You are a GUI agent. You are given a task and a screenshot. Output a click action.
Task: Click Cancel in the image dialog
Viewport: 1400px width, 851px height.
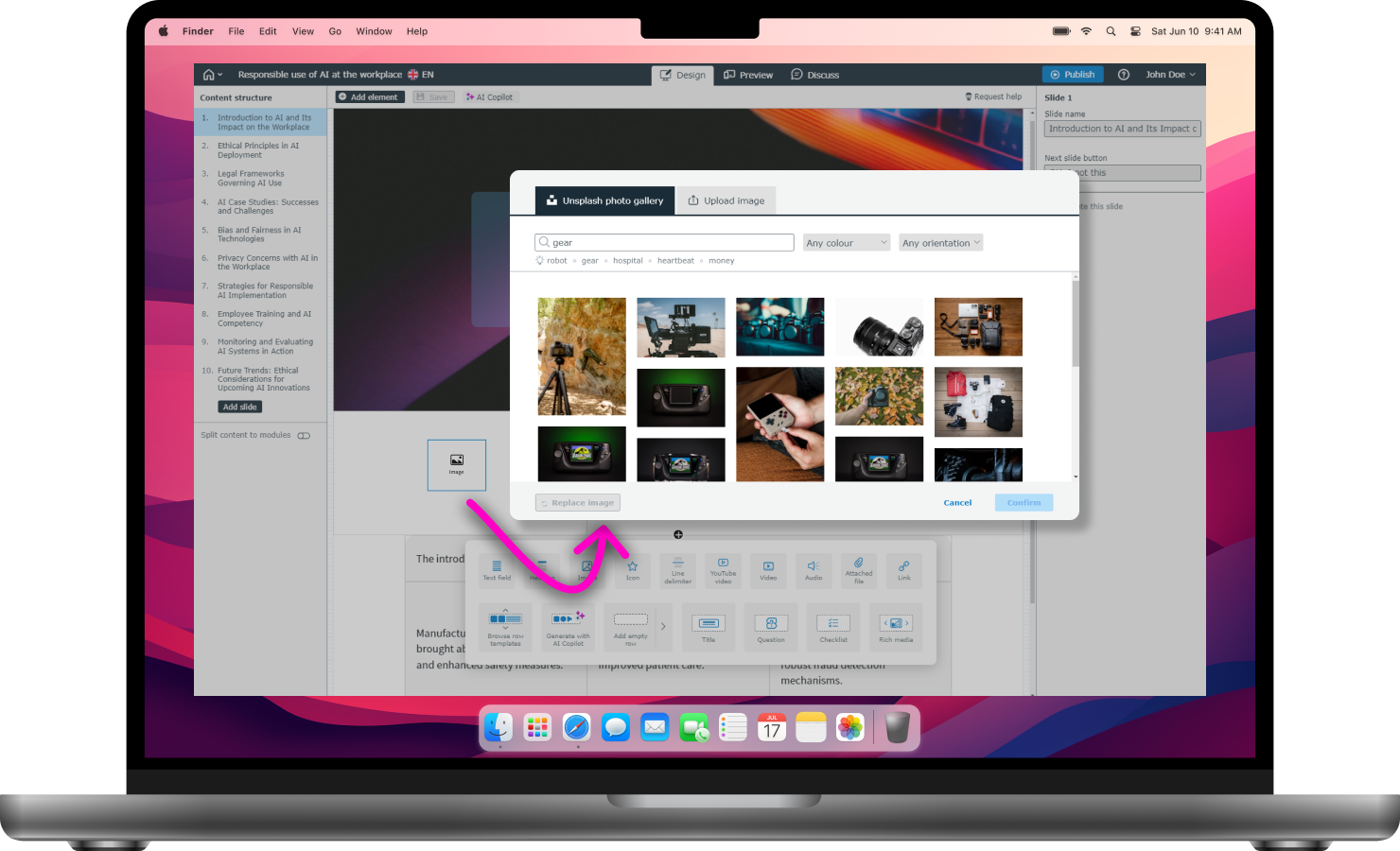[x=957, y=503]
